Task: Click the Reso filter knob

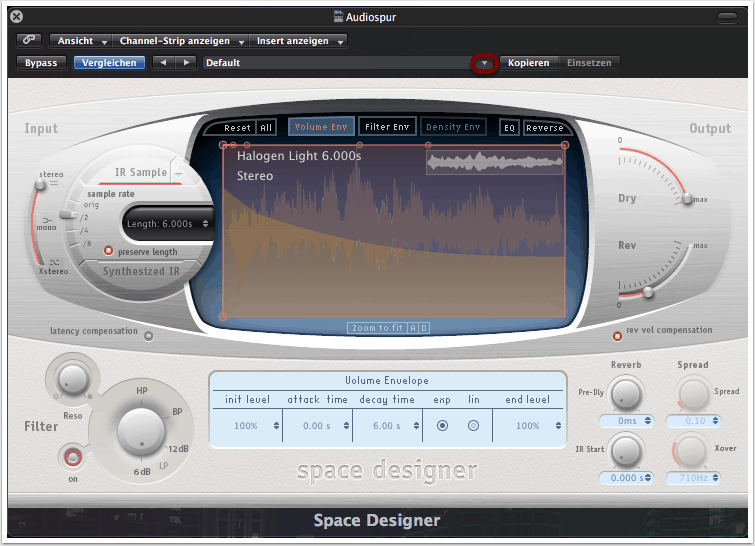Action: coord(72,379)
